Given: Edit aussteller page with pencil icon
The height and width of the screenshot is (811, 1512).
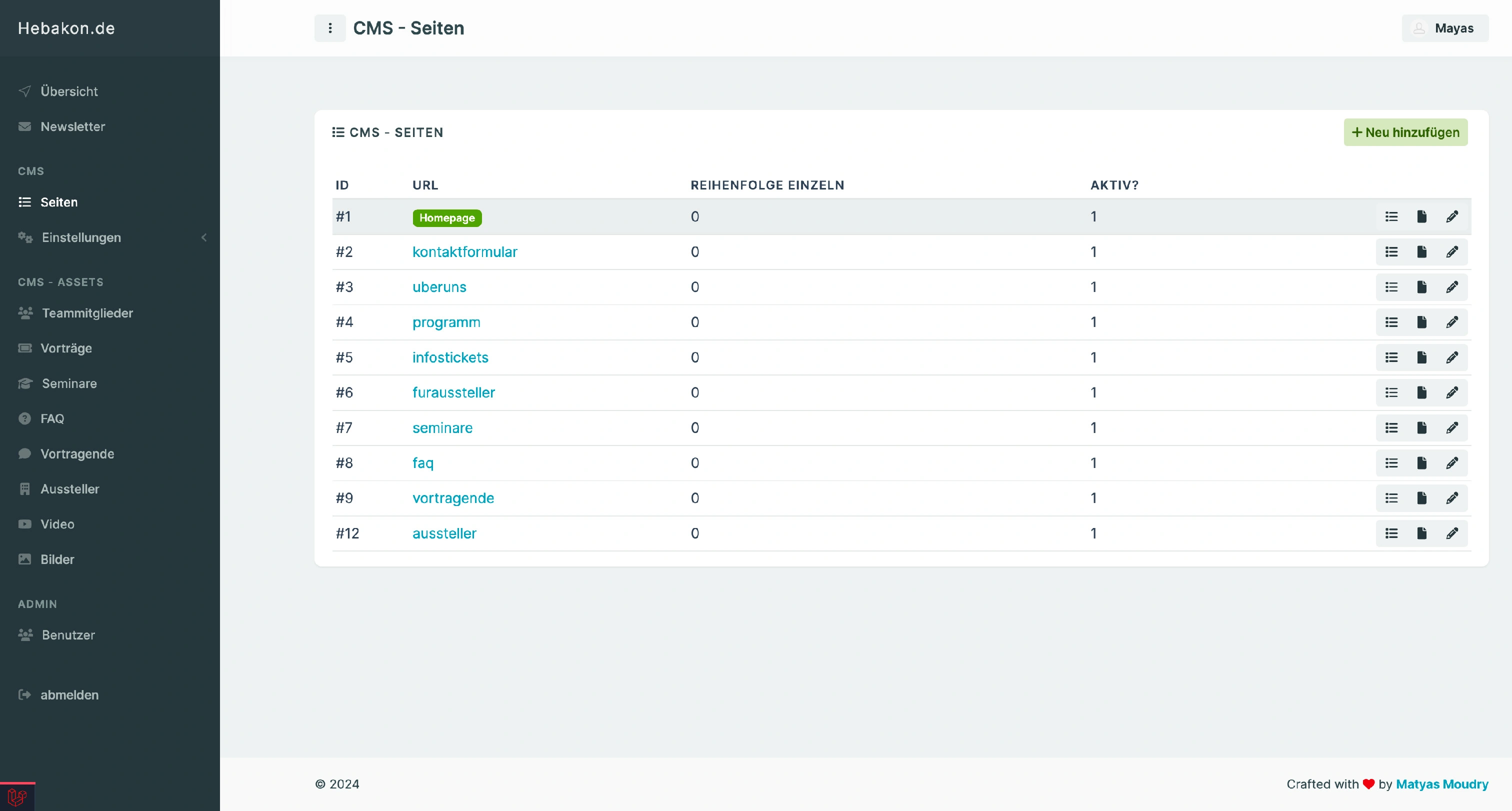Looking at the screenshot, I should [1452, 533].
